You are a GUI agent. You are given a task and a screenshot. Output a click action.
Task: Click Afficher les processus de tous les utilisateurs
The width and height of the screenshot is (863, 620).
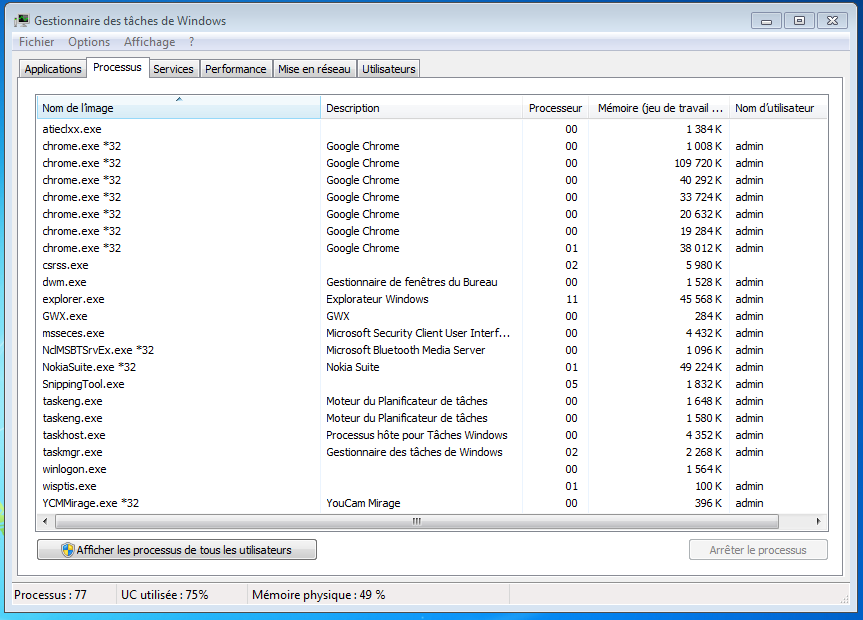(x=177, y=550)
